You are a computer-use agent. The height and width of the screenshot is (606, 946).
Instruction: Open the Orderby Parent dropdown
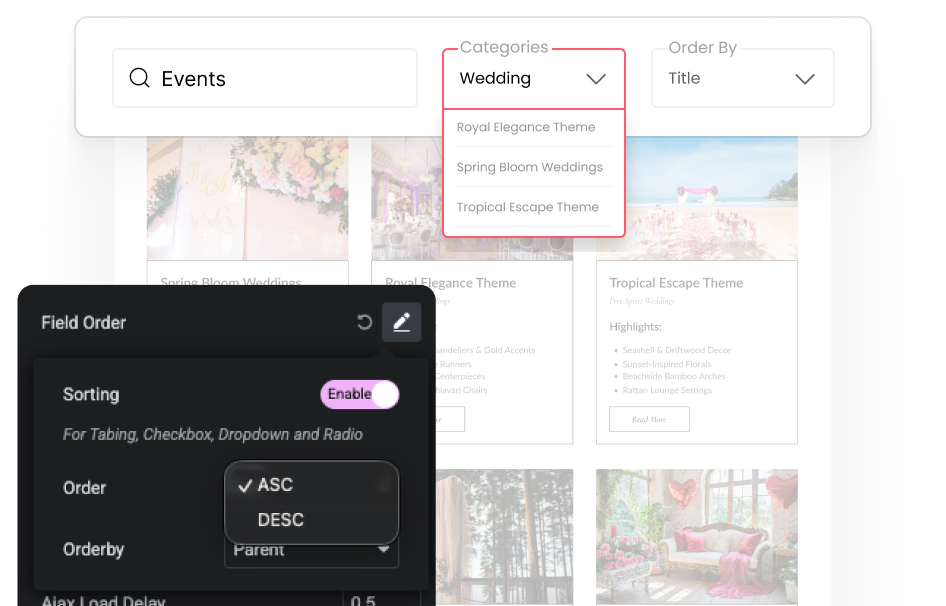[311, 550]
